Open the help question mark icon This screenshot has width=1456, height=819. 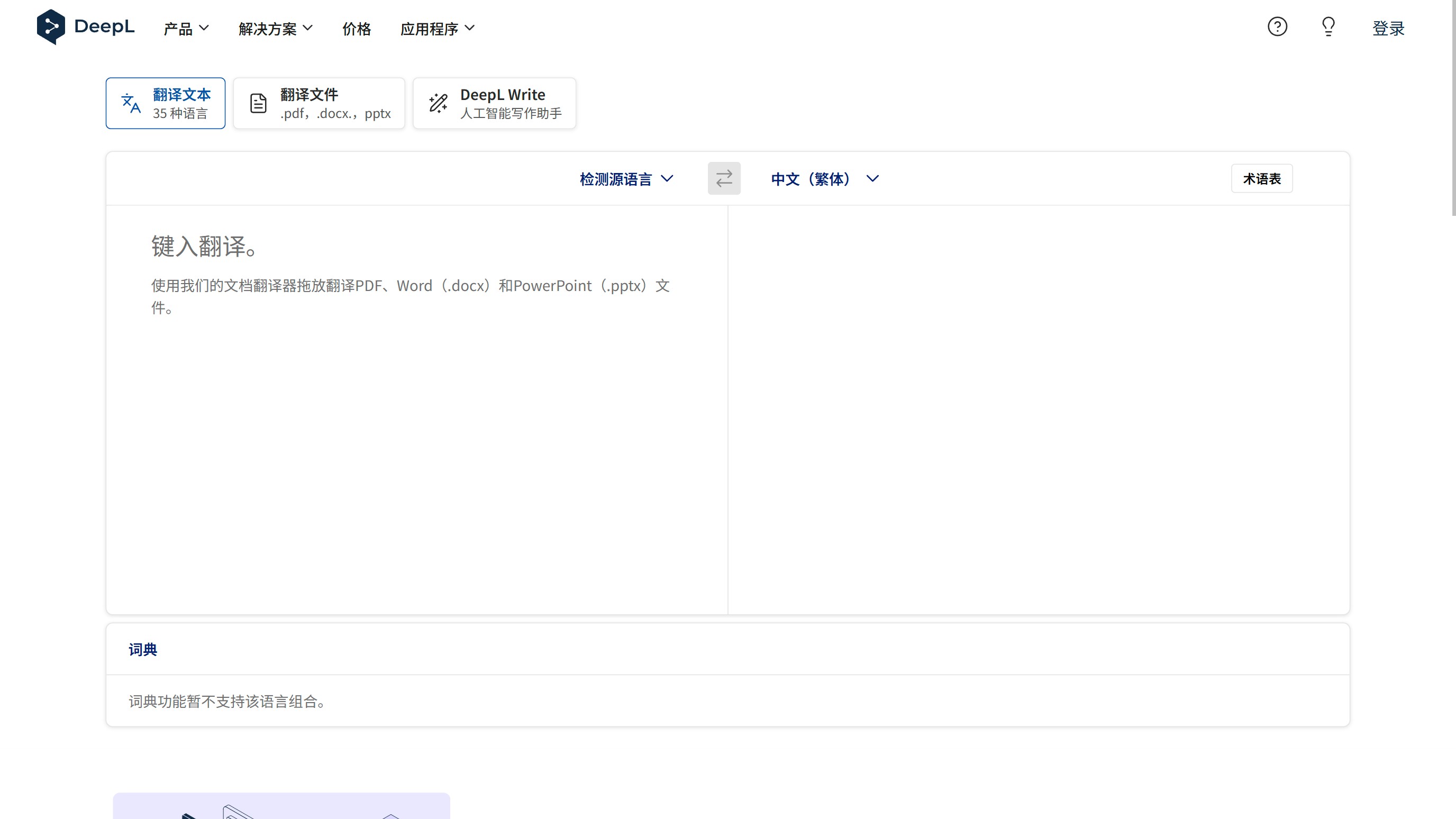coord(1277,26)
